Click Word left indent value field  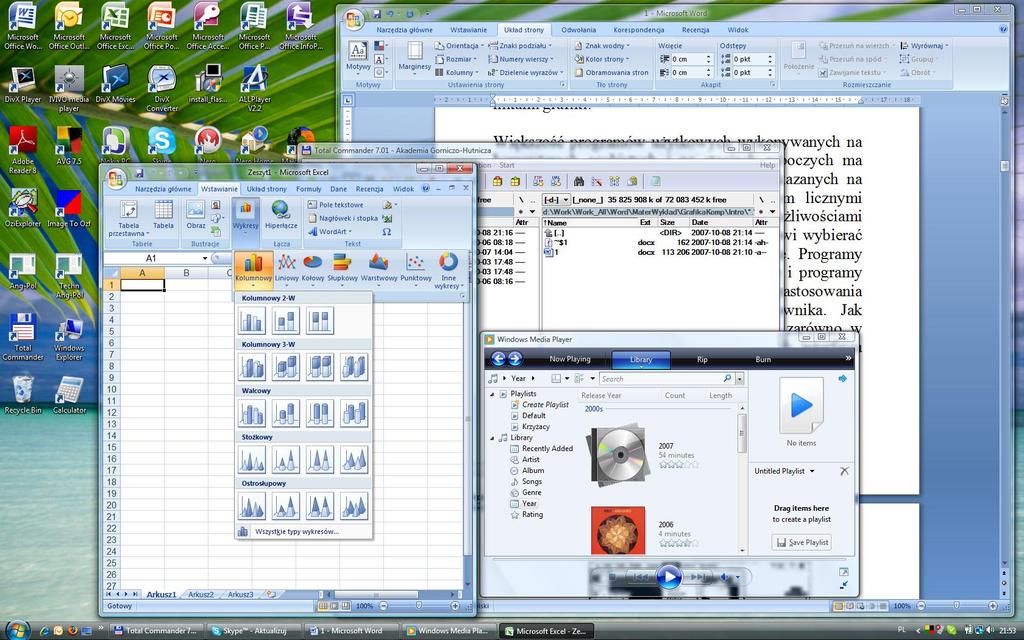point(687,59)
